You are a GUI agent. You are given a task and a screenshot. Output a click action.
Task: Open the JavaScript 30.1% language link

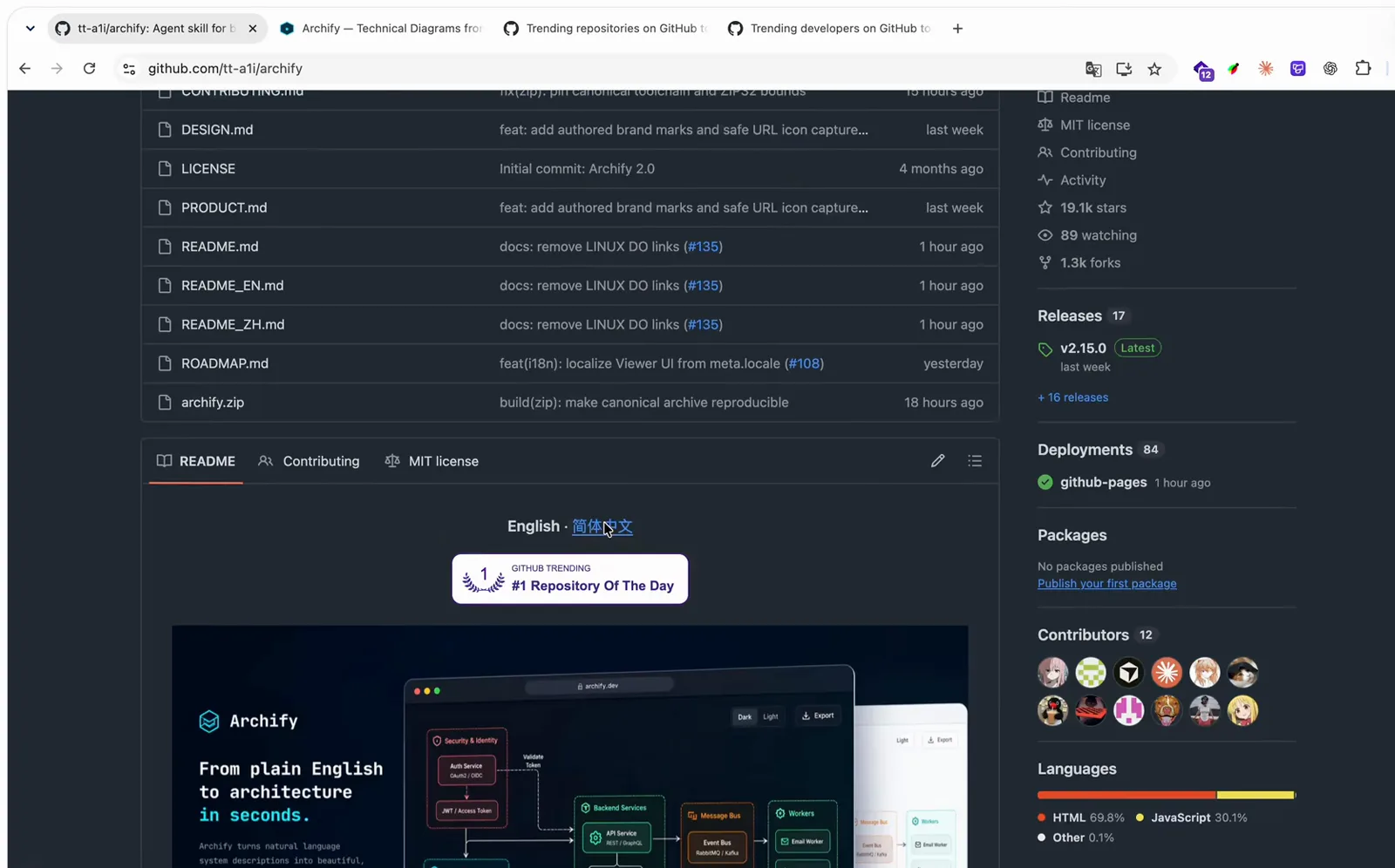[x=1191, y=817]
